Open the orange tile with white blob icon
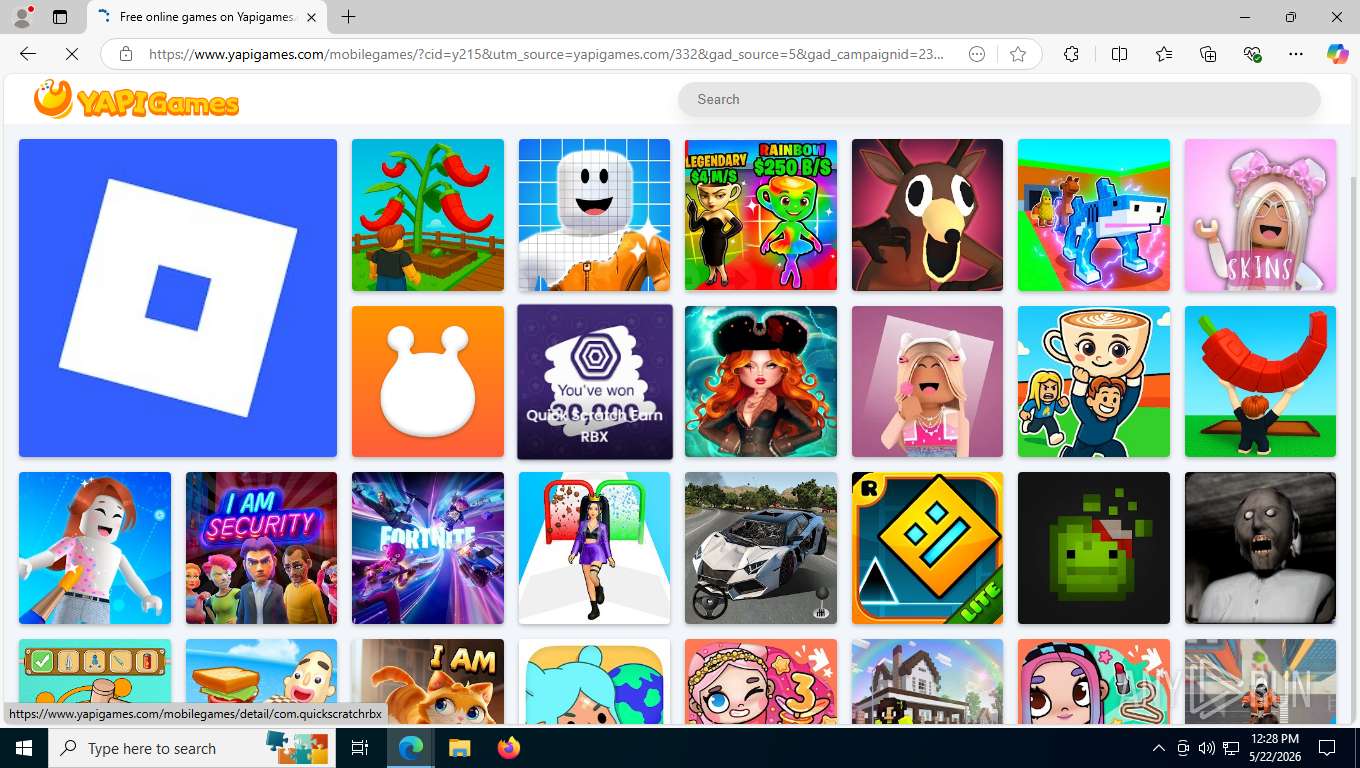The image size is (1360, 768). [428, 382]
